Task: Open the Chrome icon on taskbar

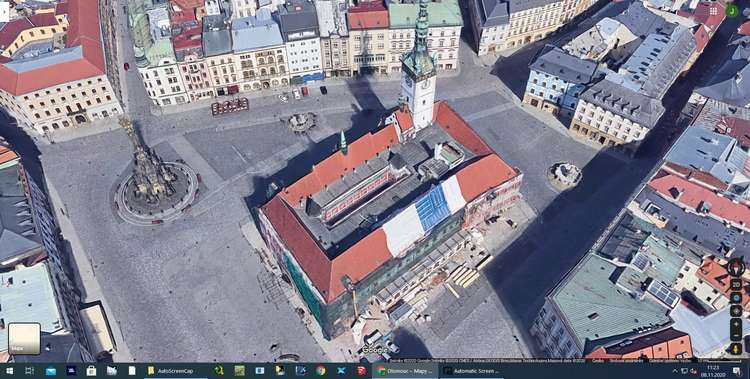Action: [x=320, y=371]
